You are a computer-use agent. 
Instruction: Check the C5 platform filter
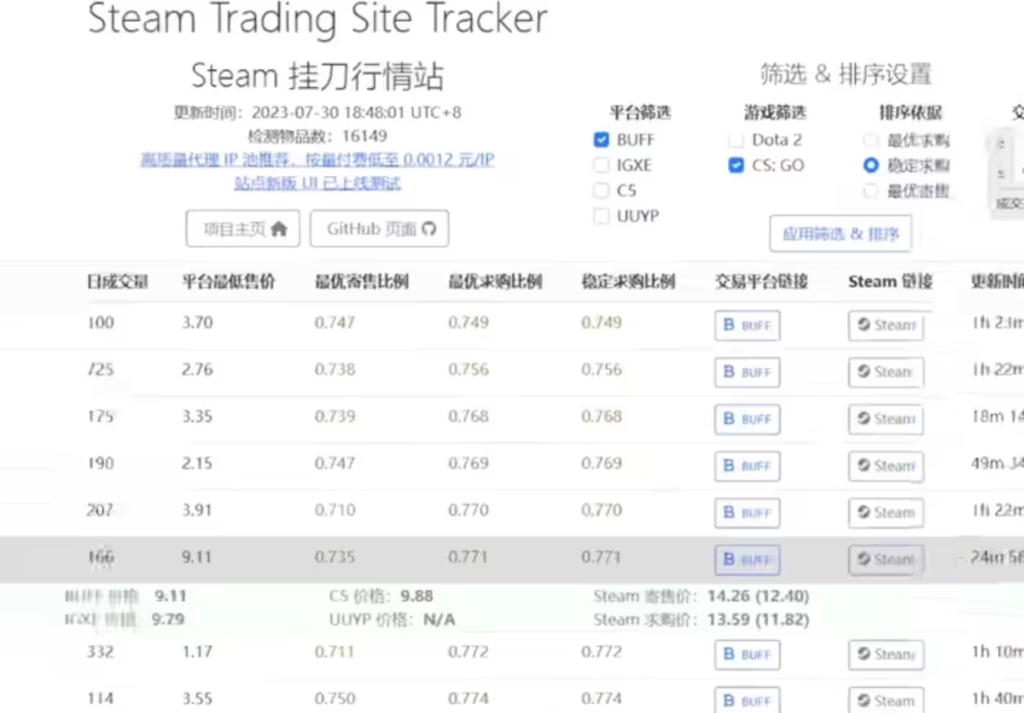[601, 191]
